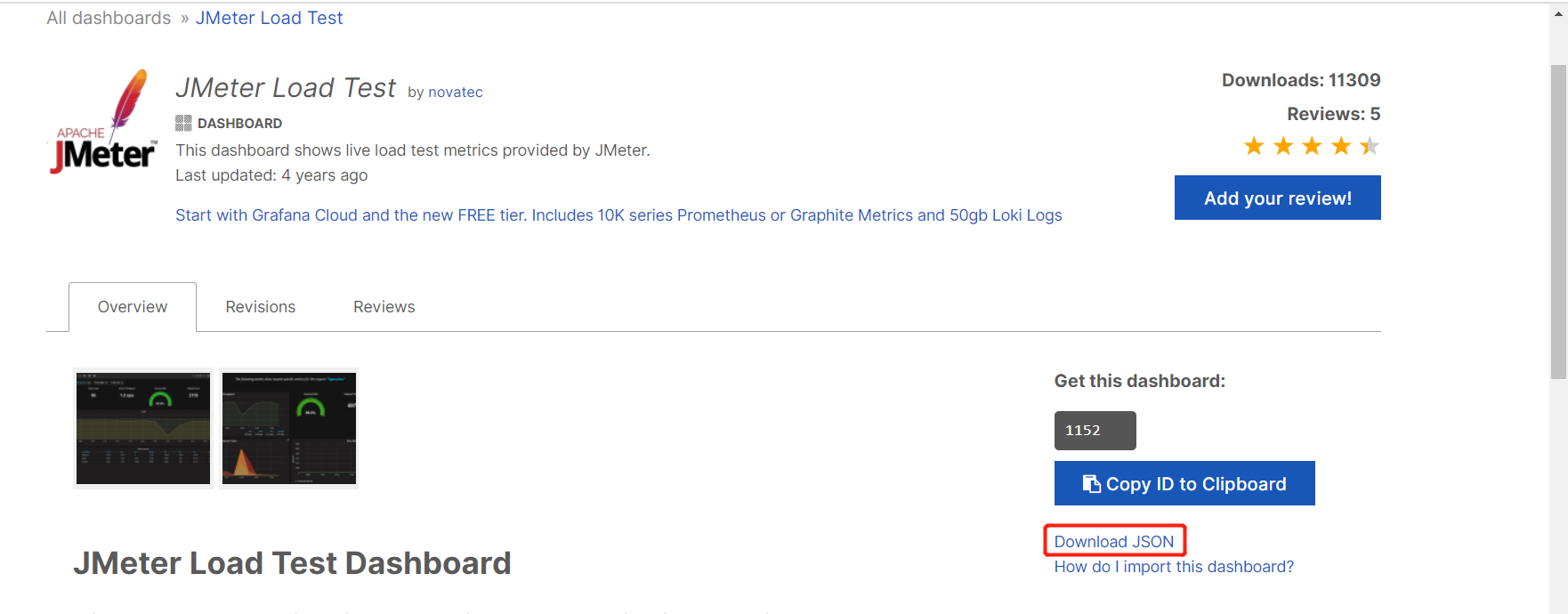Open How do I import this dashboard link
Image resolution: width=1568 pixels, height=614 pixels.
coord(1174,567)
